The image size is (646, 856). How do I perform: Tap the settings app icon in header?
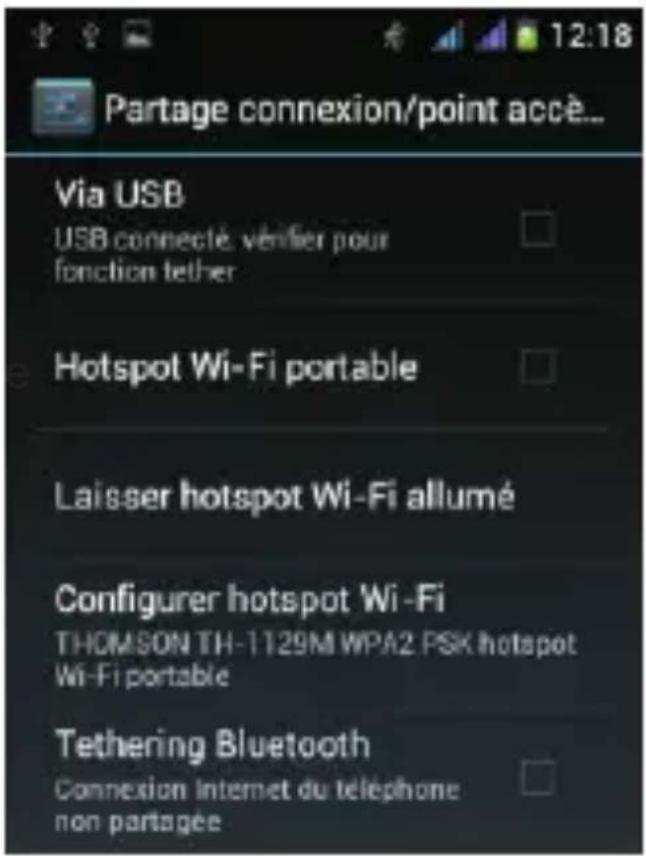pos(63,106)
